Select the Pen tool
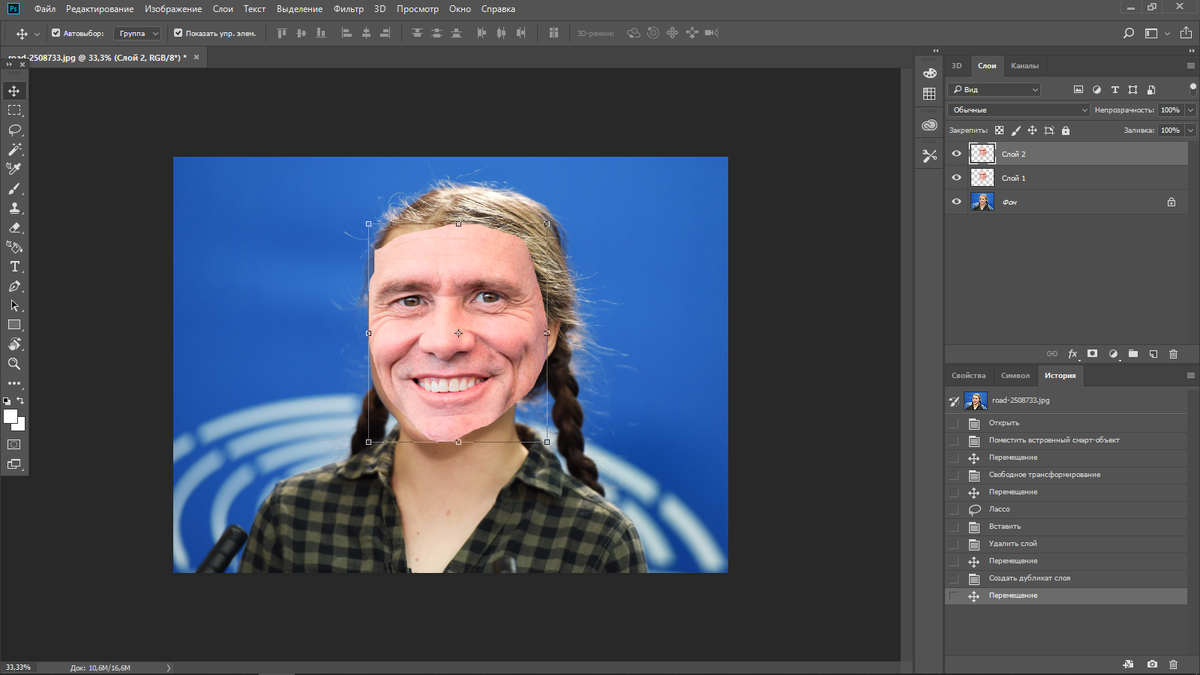 pos(14,286)
